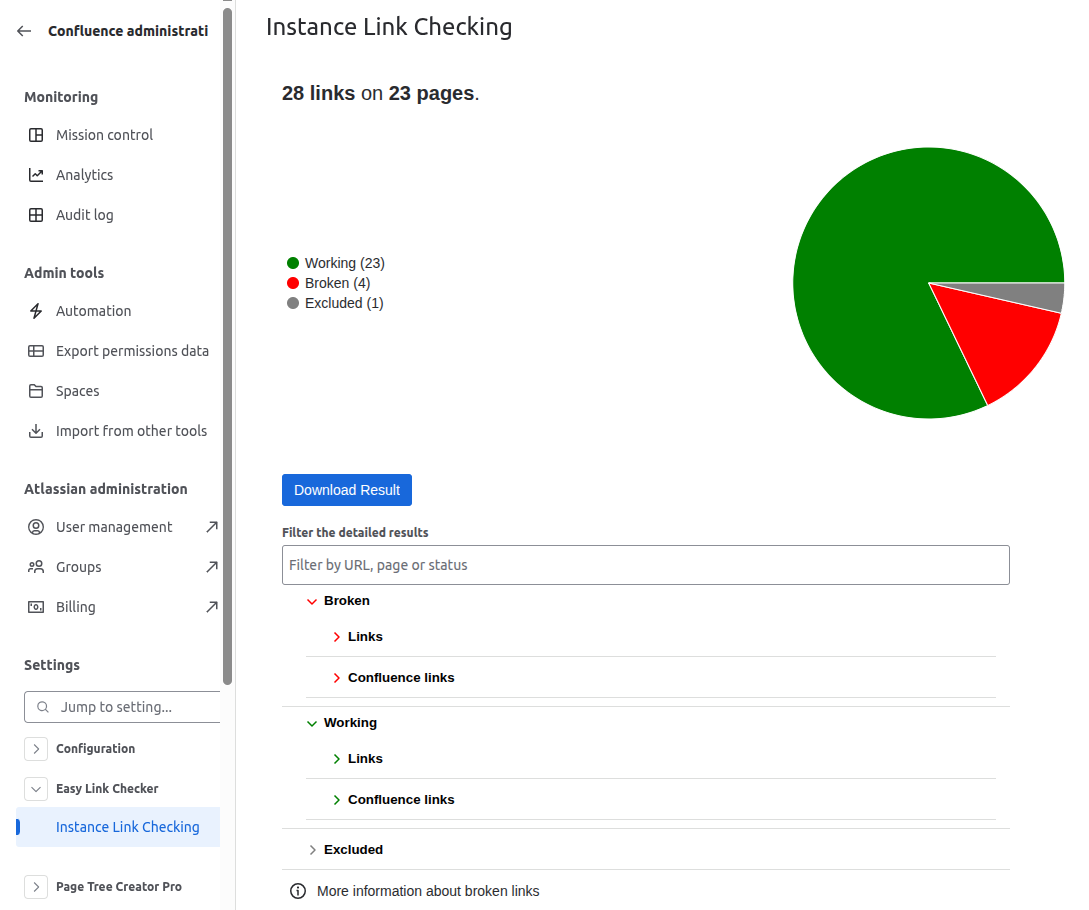Click the Automation lightning bolt icon

[36, 311]
